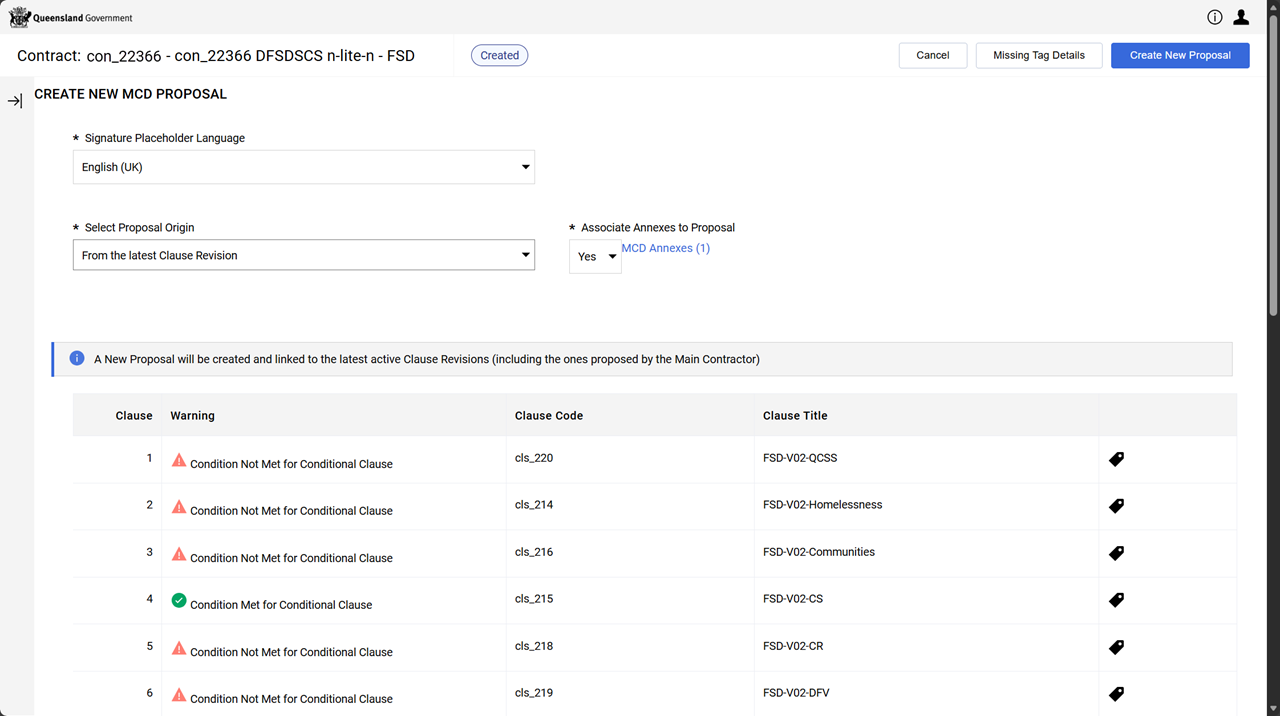Image resolution: width=1280 pixels, height=716 pixels.
Task: Open Missing Tag Details
Action: pos(1038,55)
